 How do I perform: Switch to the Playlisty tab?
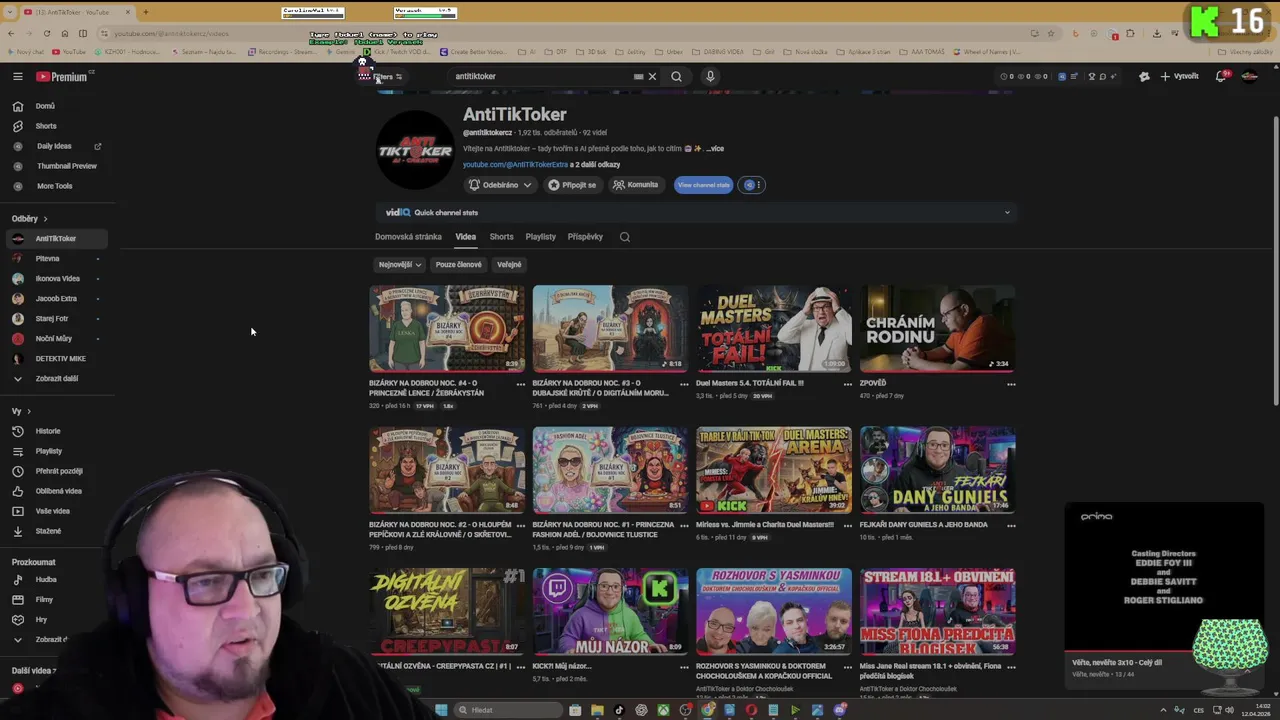(x=540, y=237)
